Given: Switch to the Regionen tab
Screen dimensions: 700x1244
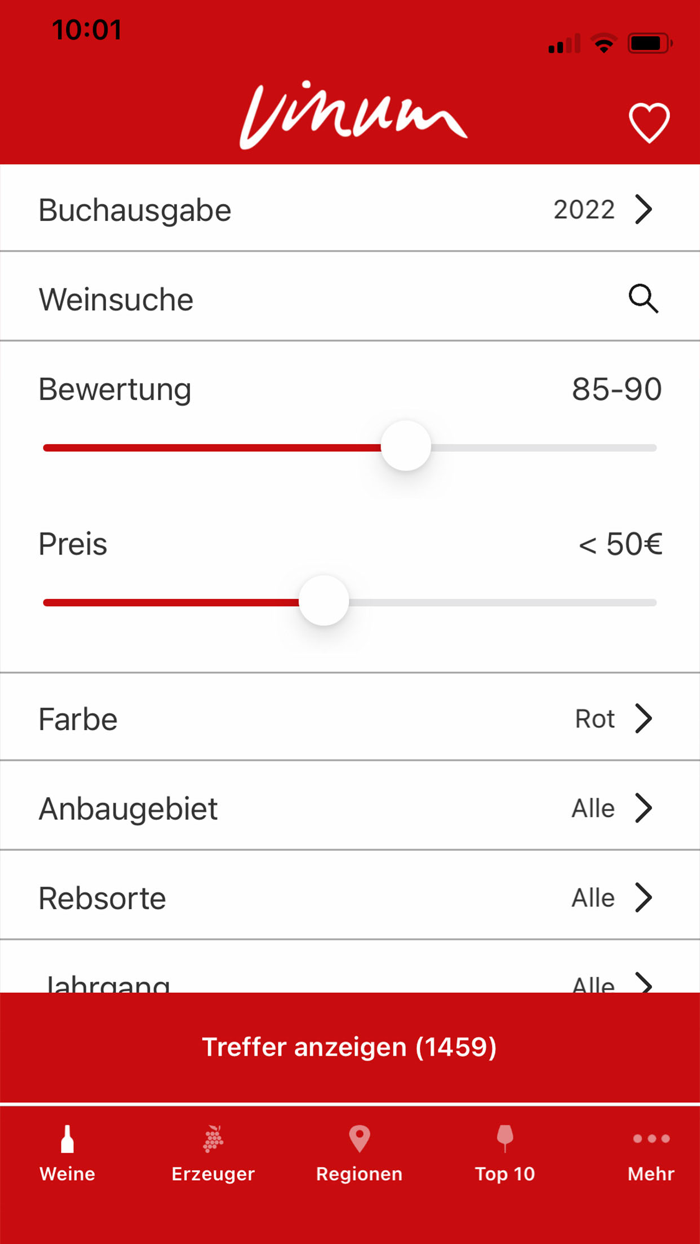Looking at the screenshot, I should point(358,1155).
